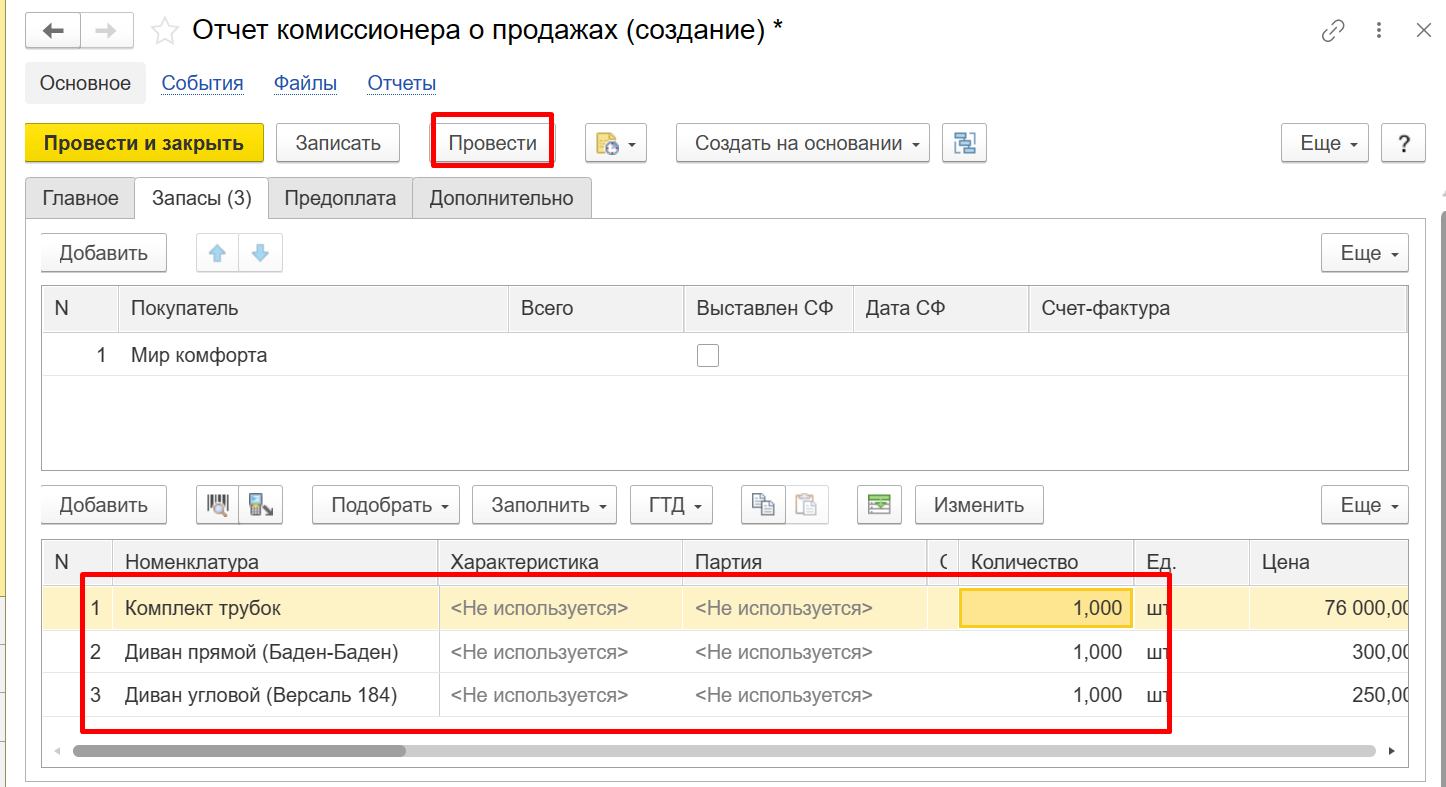Load data from data collection terminal icon
The width and height of the screenshot is (1446, 787).
point(261,505)
